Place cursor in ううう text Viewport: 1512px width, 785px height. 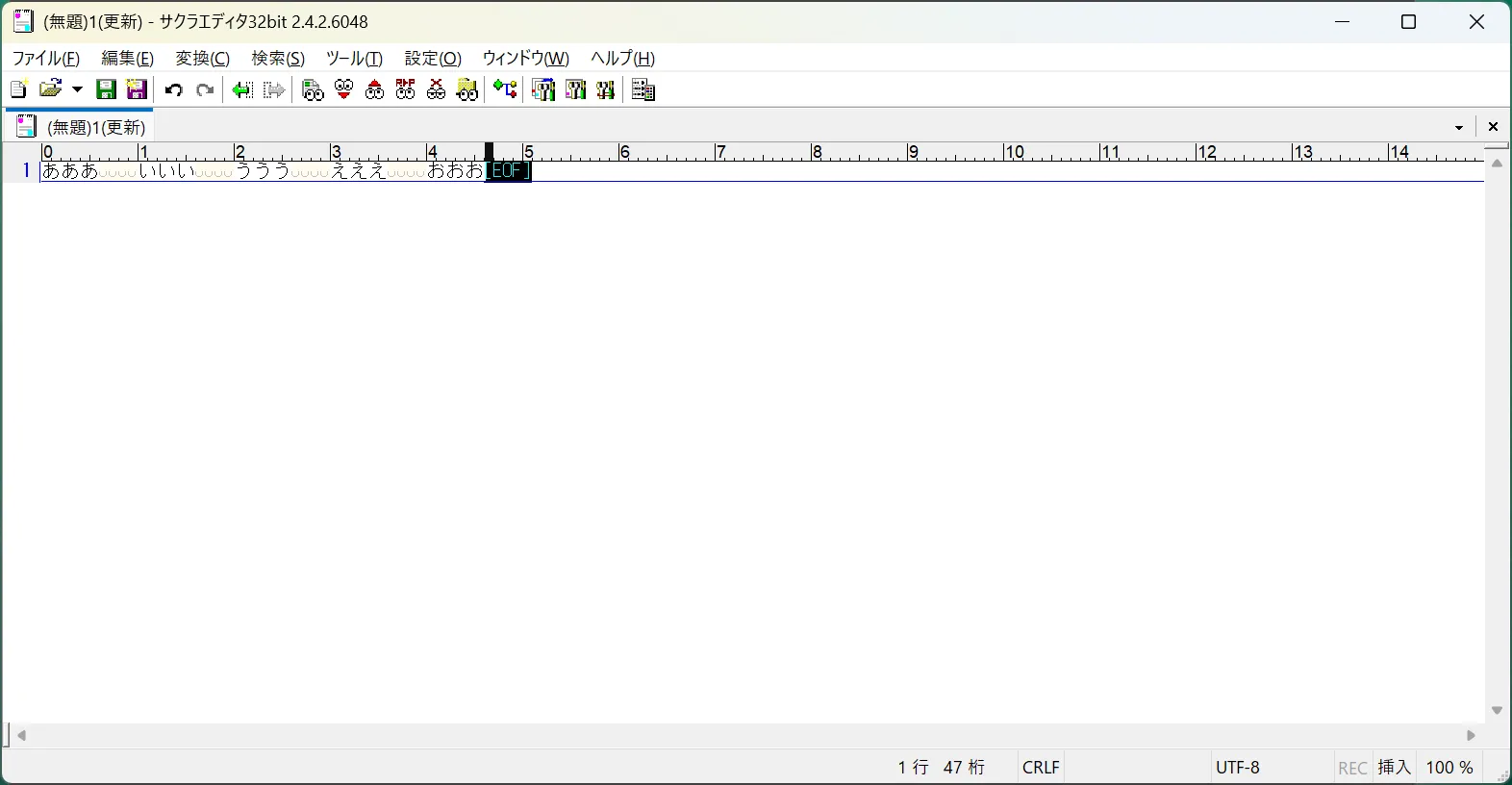(263, 171)
